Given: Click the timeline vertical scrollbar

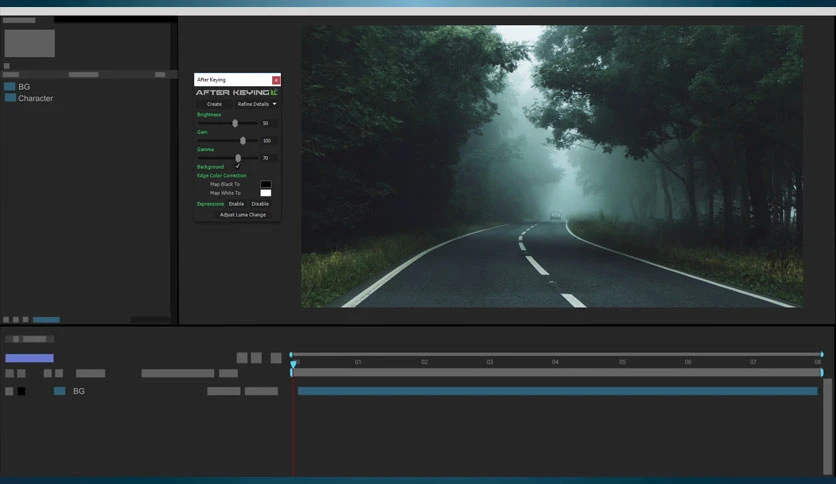Looking at the screenshot, I should tap(827, 426).
